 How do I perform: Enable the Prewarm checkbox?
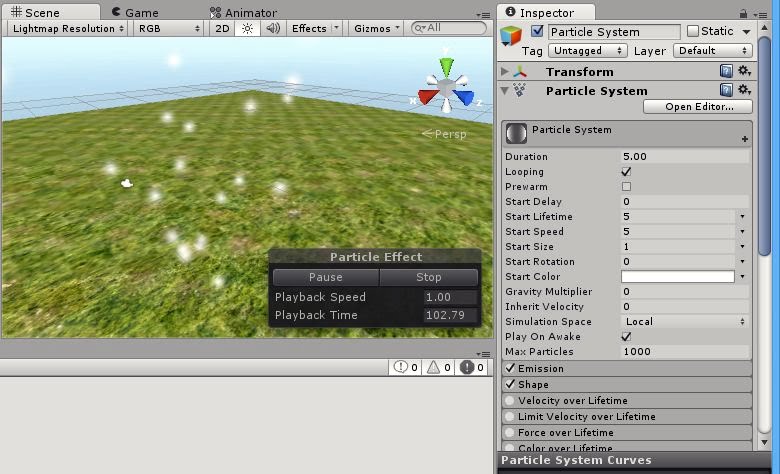pyautogui.click(x=627, y=187)
